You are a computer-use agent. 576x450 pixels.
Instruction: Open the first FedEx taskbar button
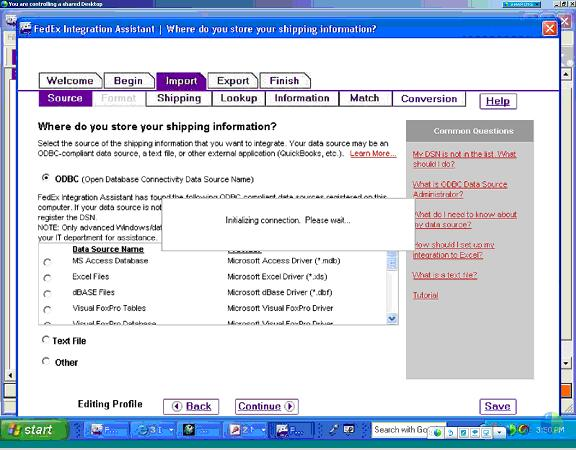(x=106, y=430)
